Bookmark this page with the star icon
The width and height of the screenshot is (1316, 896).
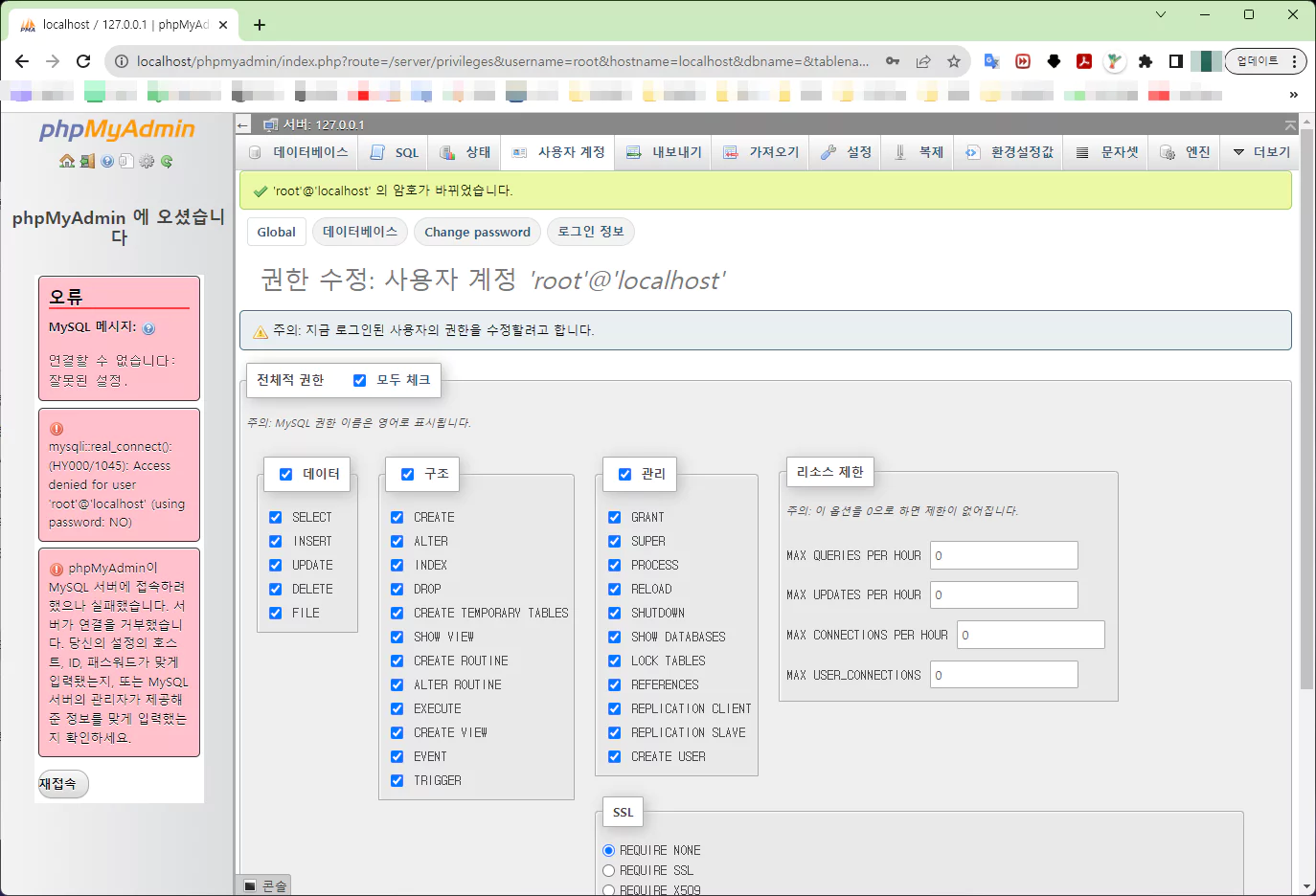click(x=954, y=61)
